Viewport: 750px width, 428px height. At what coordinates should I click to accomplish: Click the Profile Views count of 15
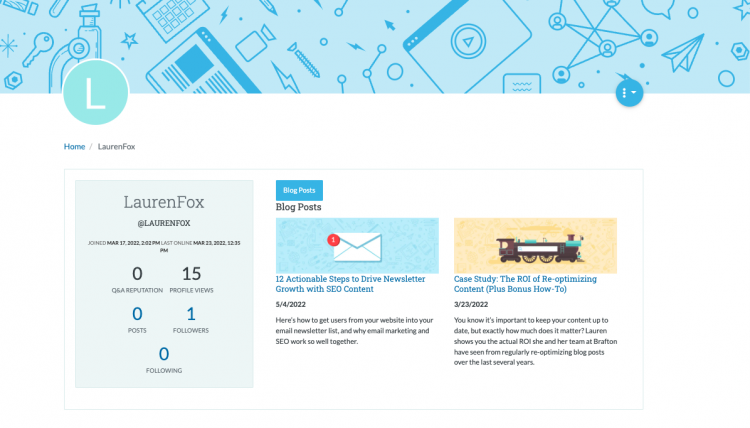pyautogui.click(x=191, y=274)
